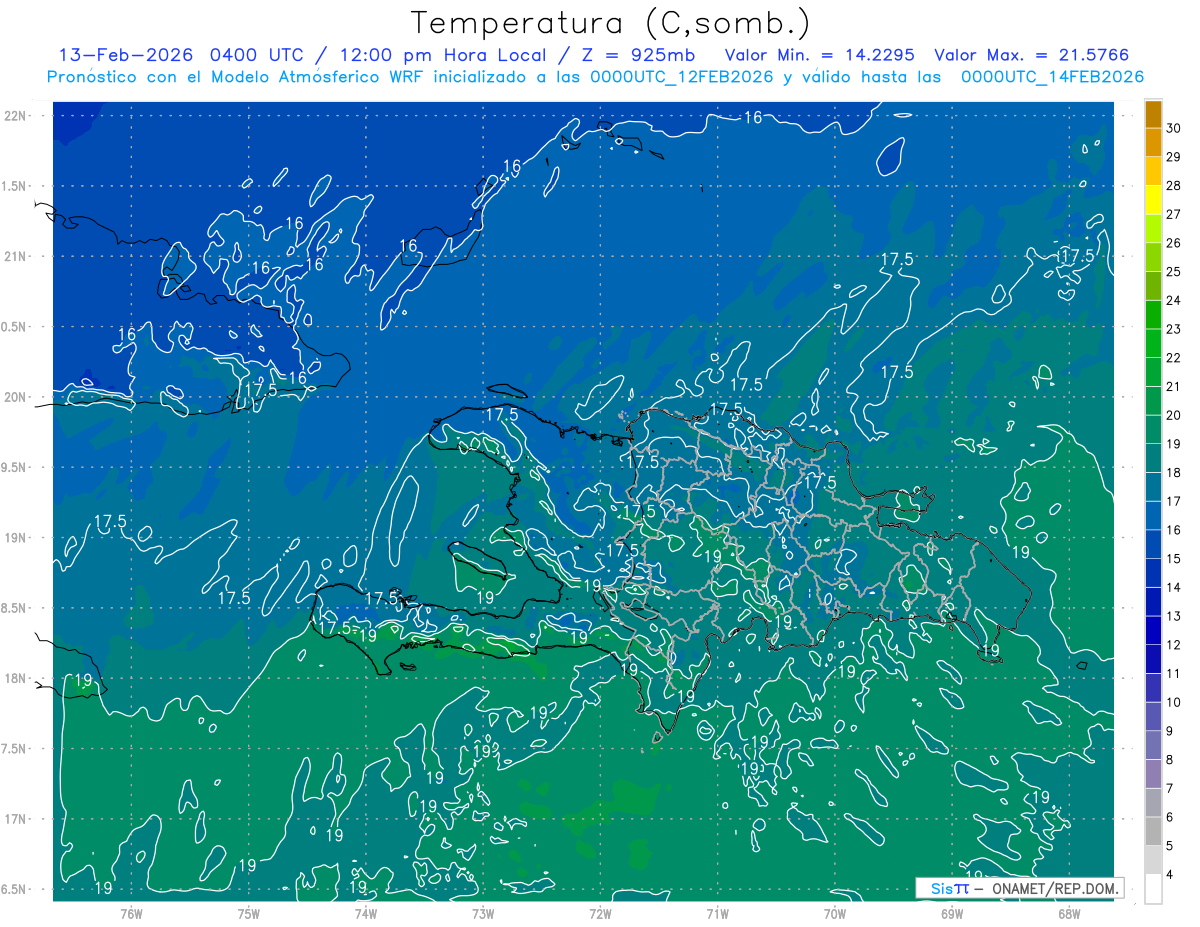The image size is (1200, 927).
Task: Click the "19N" latitude axis label
Action: [17, 538]
